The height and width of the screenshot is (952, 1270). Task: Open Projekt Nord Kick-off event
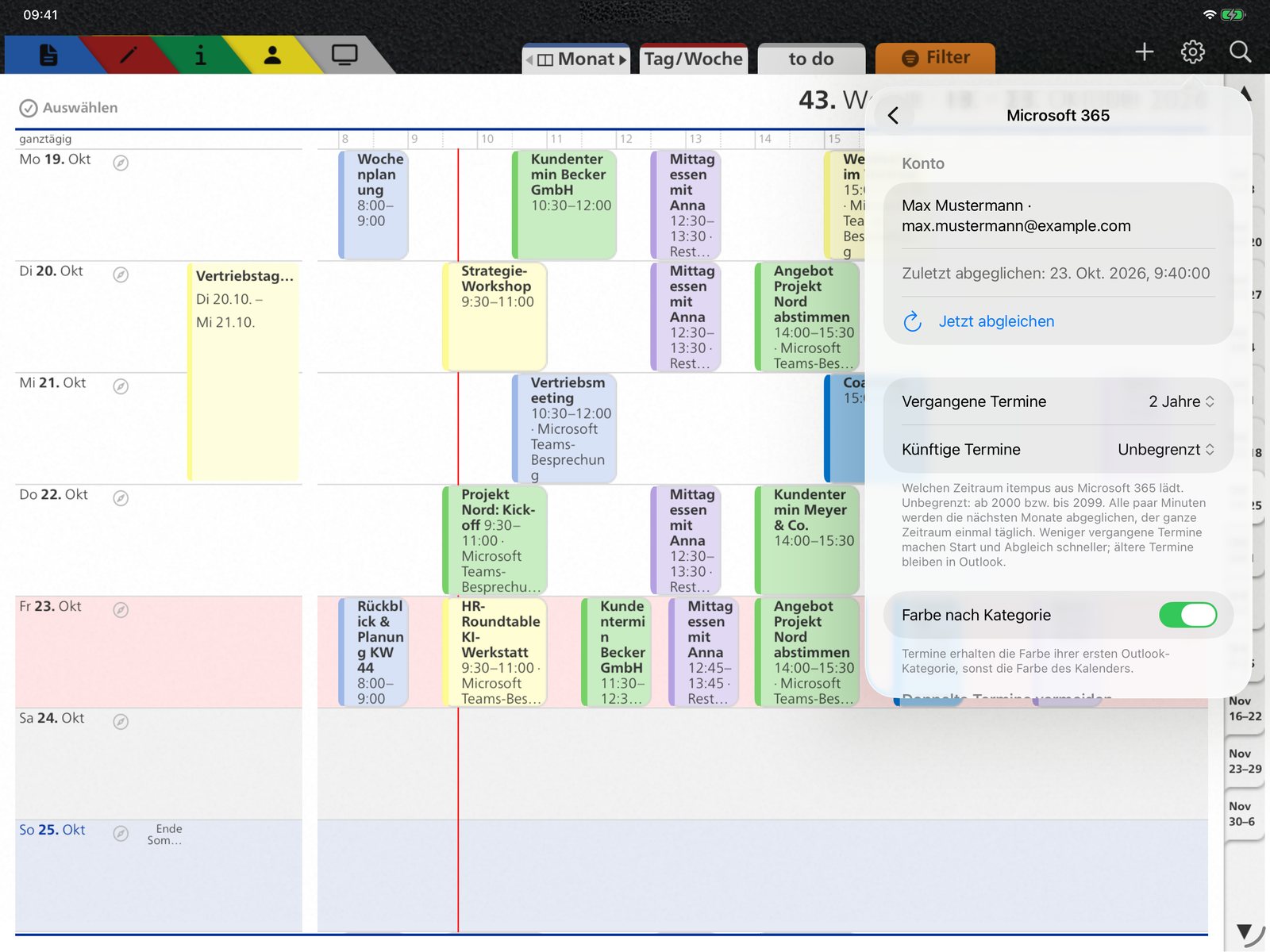(495, 540)
